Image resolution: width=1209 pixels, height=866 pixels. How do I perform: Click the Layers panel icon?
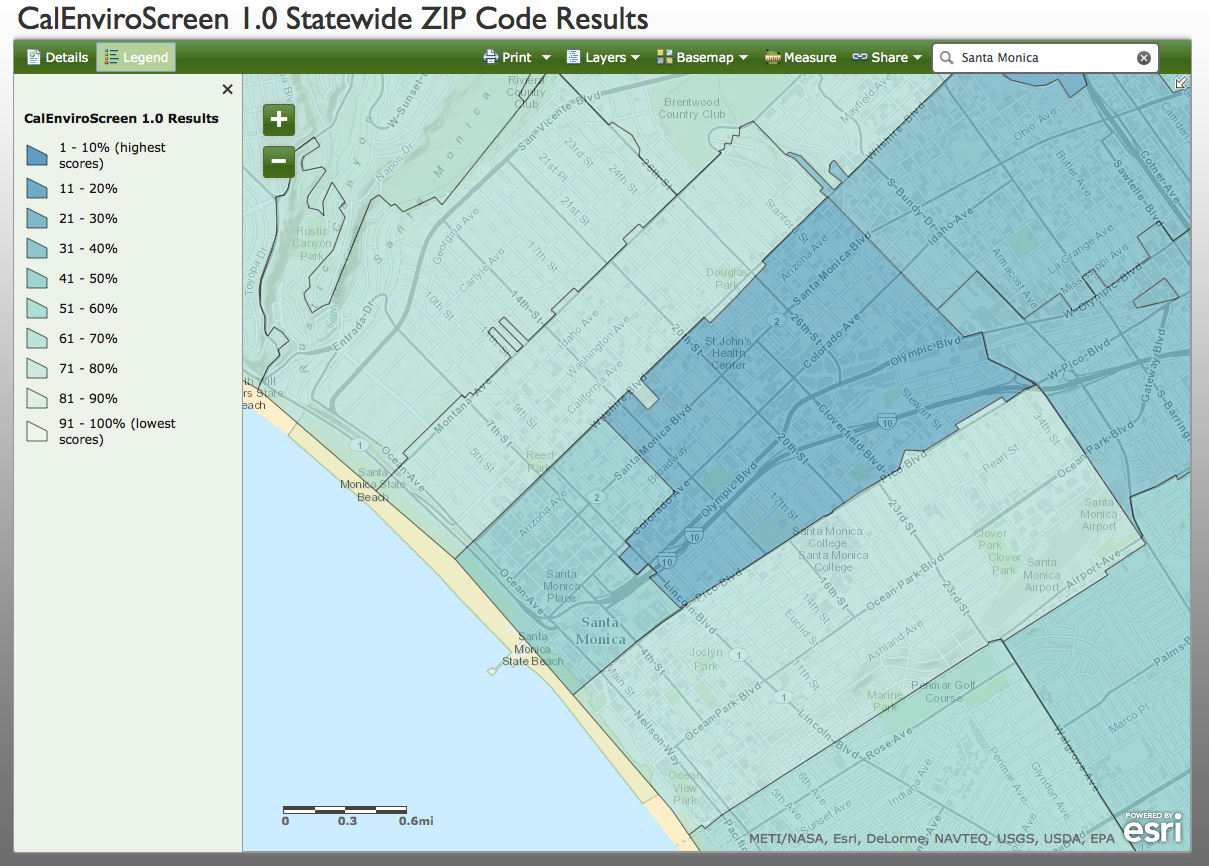(x=574, y=57)
